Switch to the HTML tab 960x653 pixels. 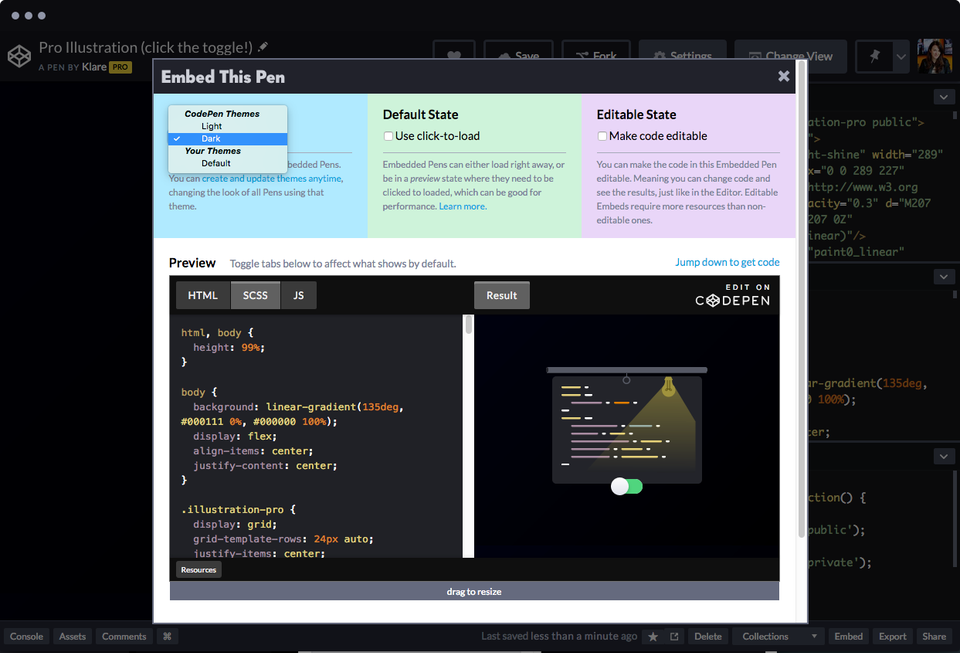[201, 295]
